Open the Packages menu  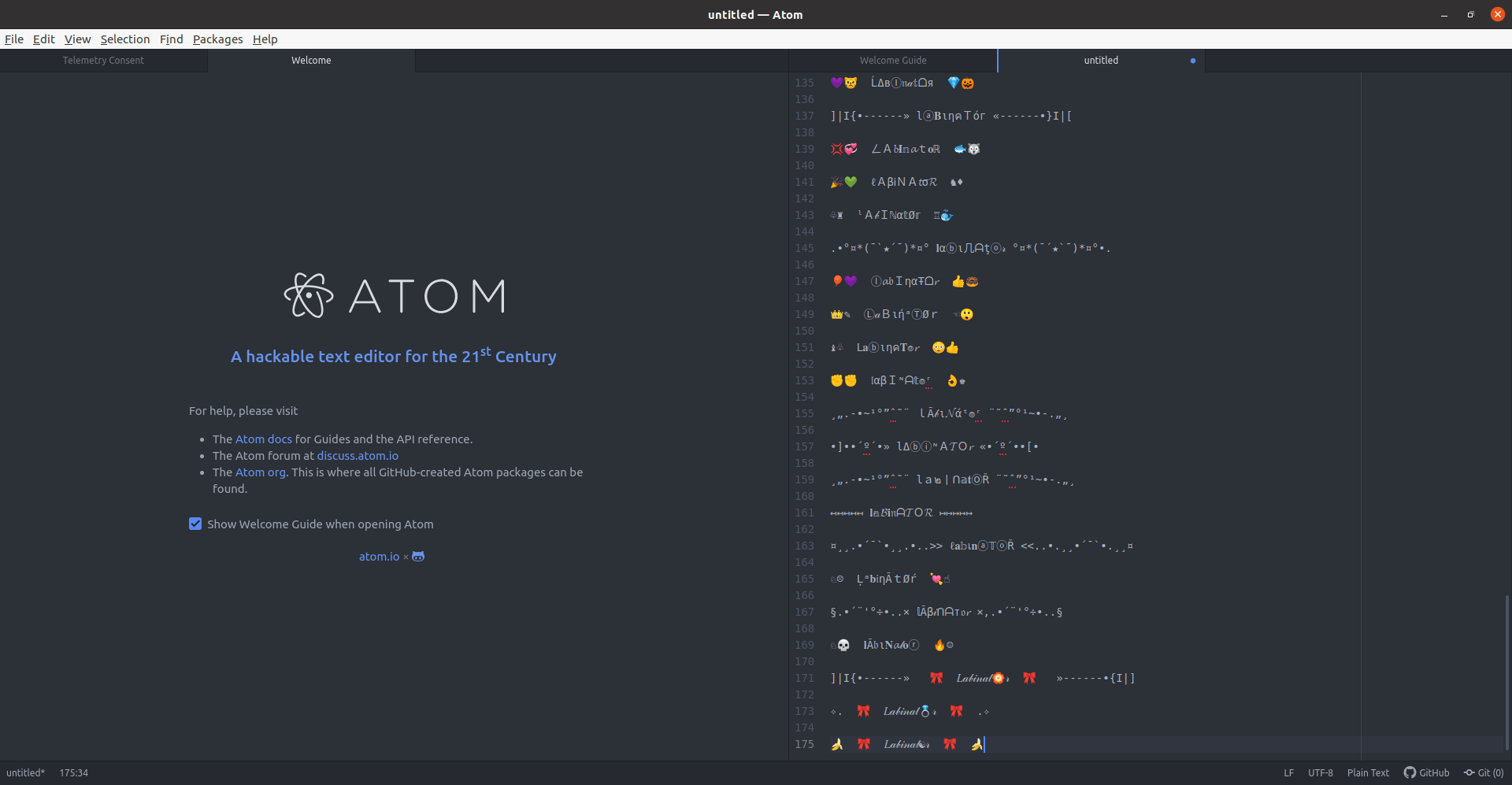[218, 39]
